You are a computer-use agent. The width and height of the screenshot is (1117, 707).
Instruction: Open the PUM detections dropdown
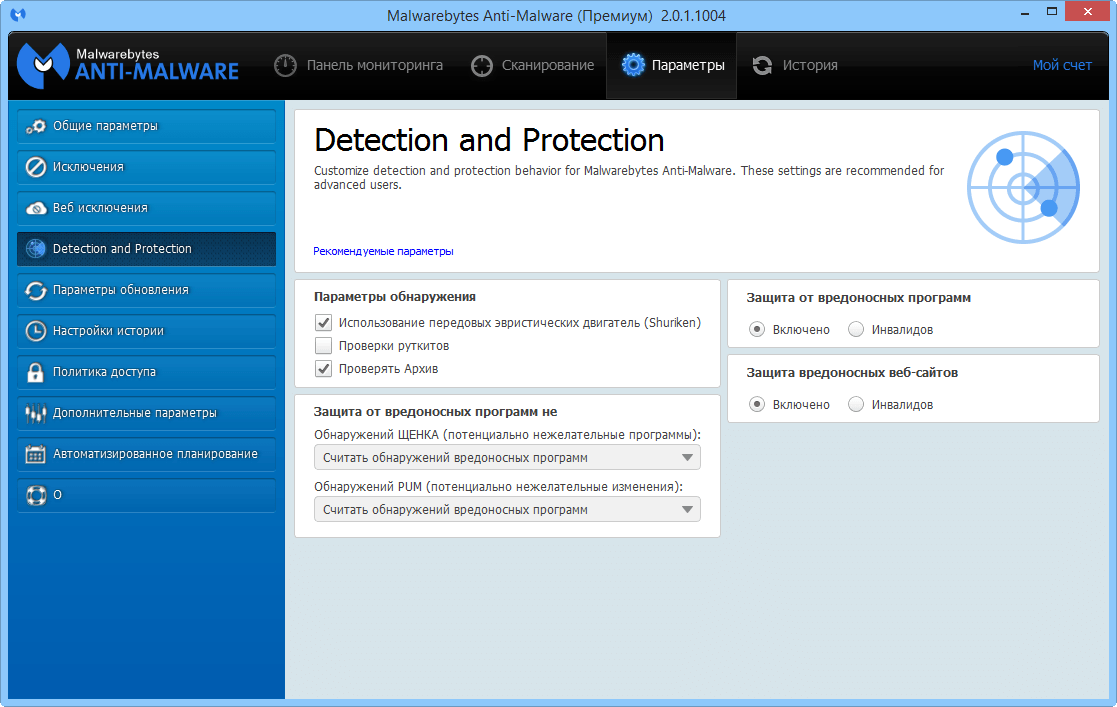tap(506, 509)
